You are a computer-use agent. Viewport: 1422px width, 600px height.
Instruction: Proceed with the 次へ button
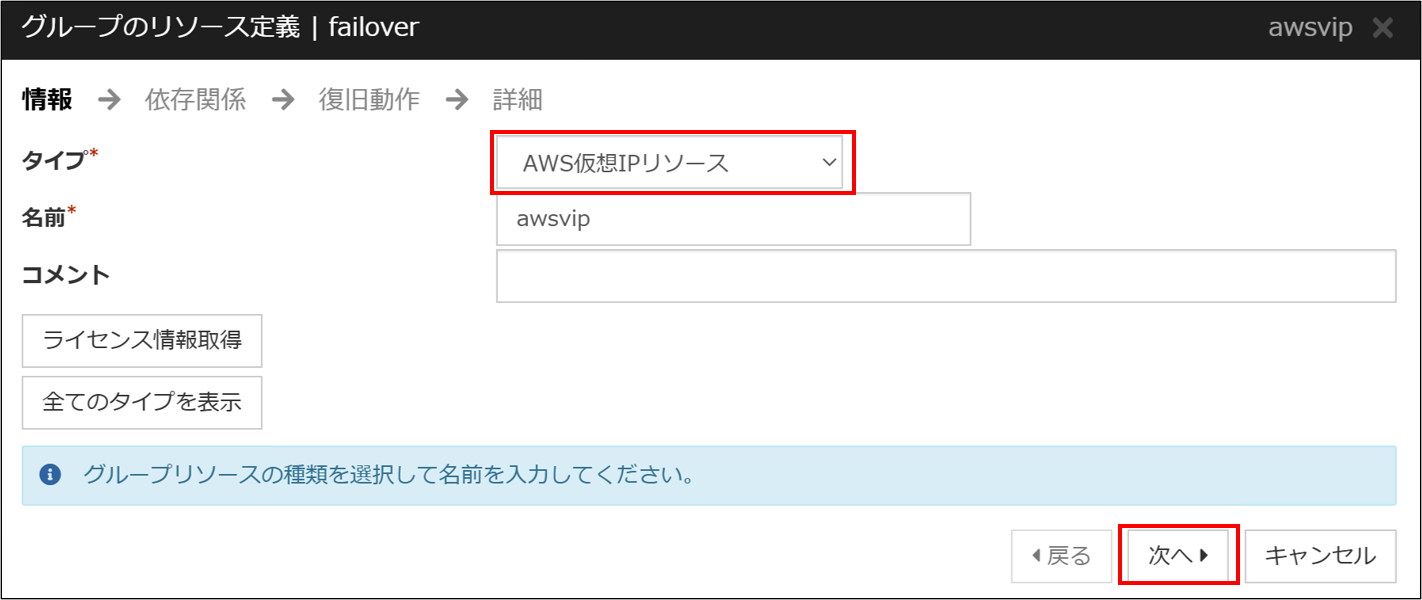click(x=1179, y=556)
